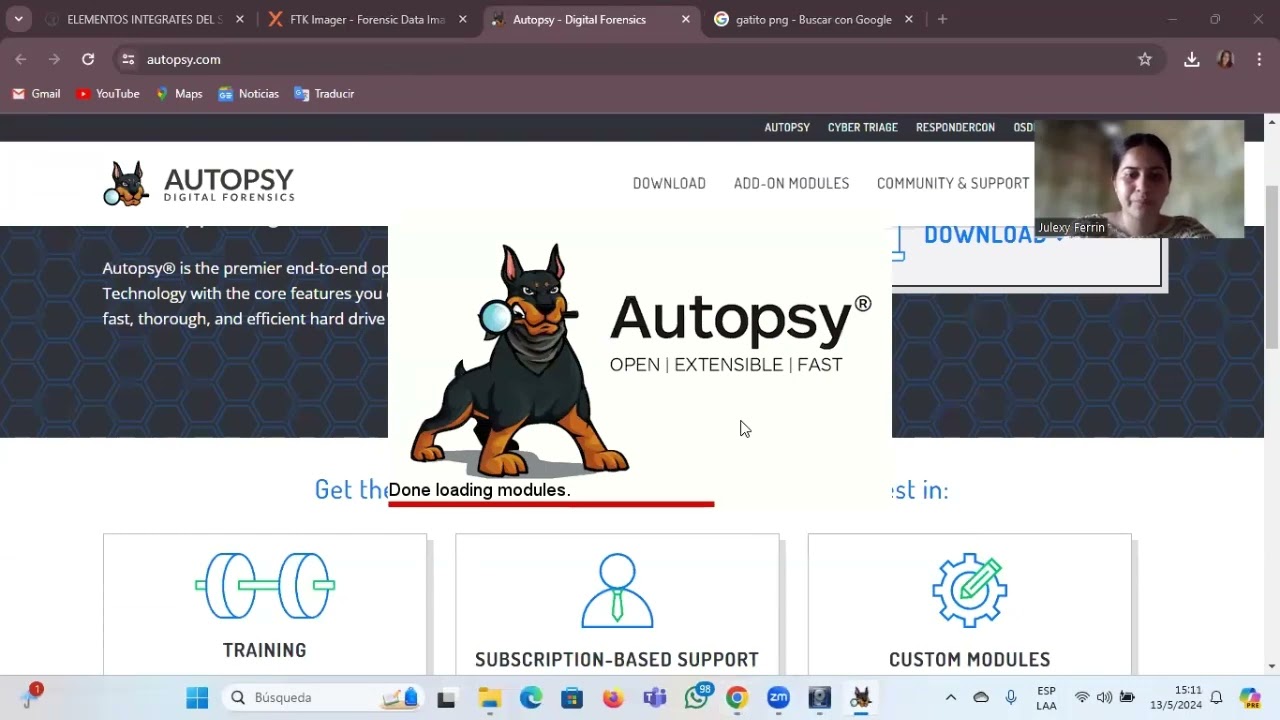Launch Microsoft Edge from the taskbar
Image resolution: width=1280 pixels, height=720 pixels.
(531, 697)
